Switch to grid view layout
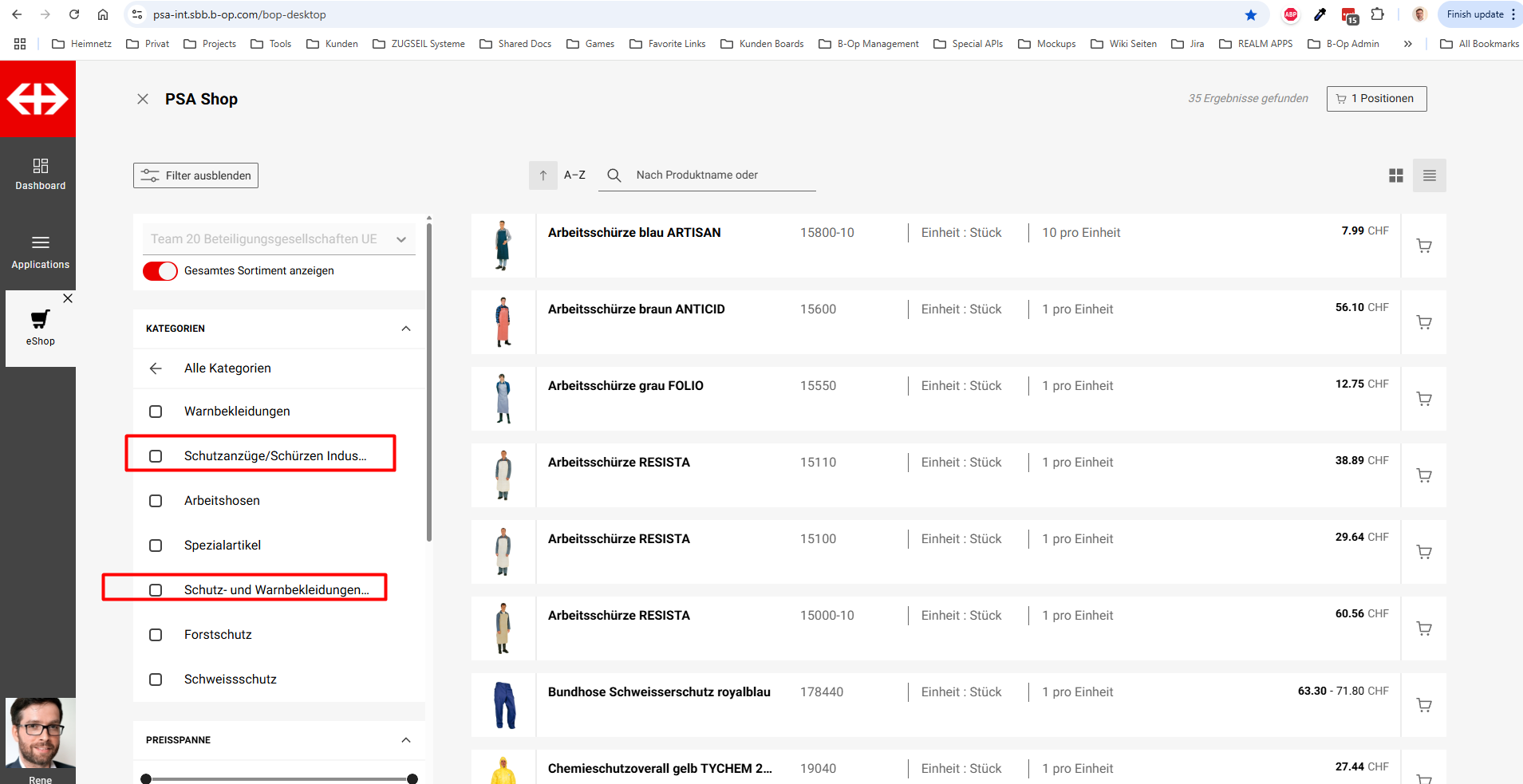This screenshot has height=784, width=1523. (1395, 175)
